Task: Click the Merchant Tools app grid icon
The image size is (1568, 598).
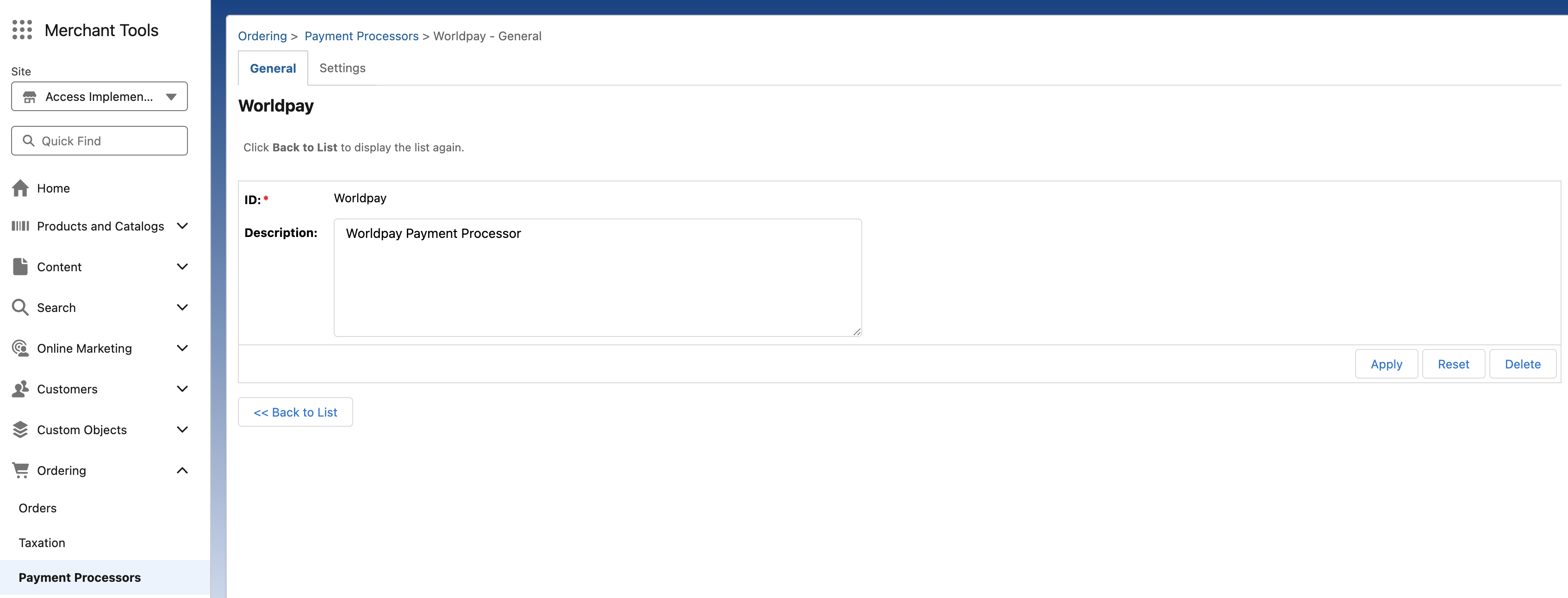Action: pos(22,30)
